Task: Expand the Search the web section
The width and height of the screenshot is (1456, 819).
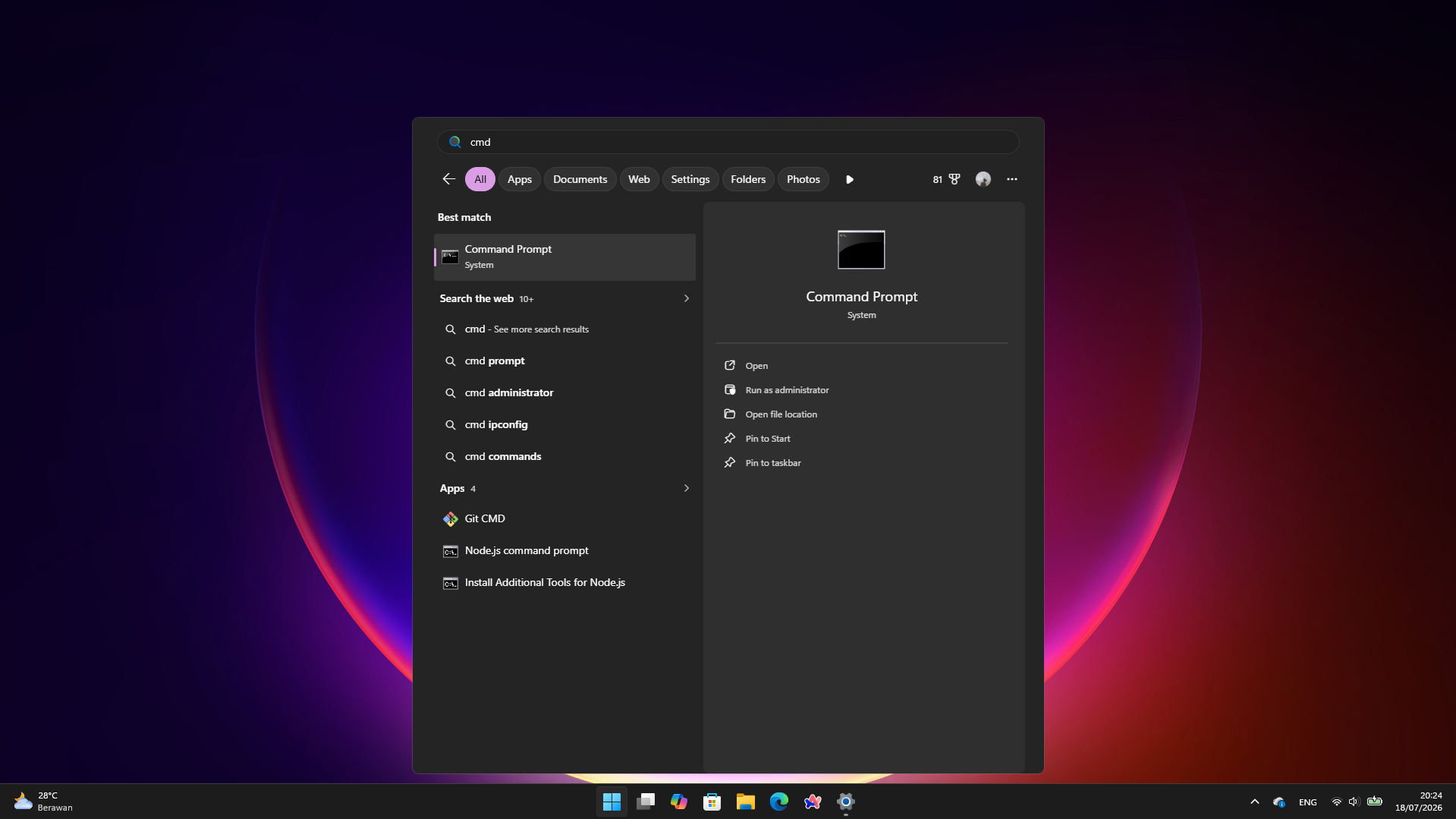Action: pos(687,298)
